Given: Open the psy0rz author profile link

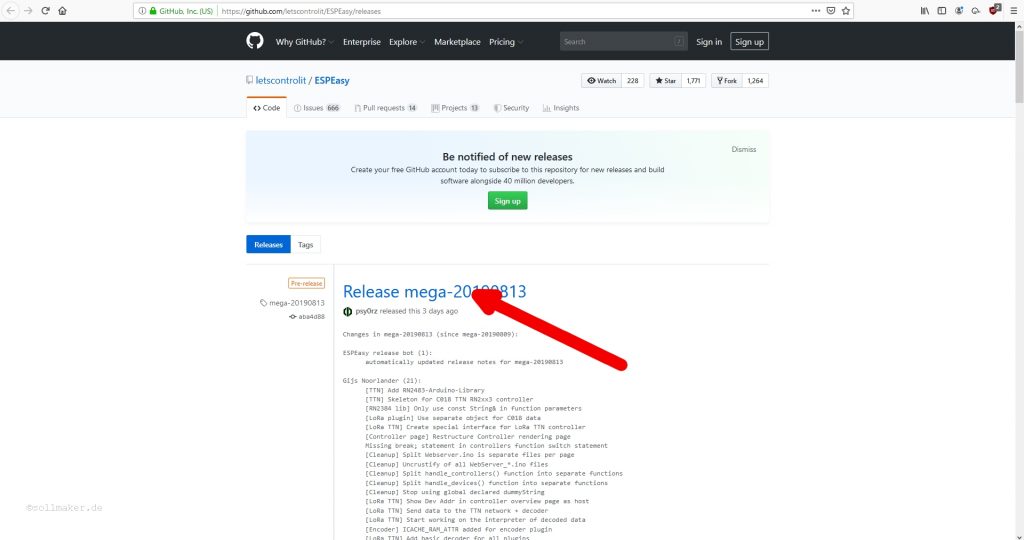Looking at the screenshot, I should pos(366,311).
